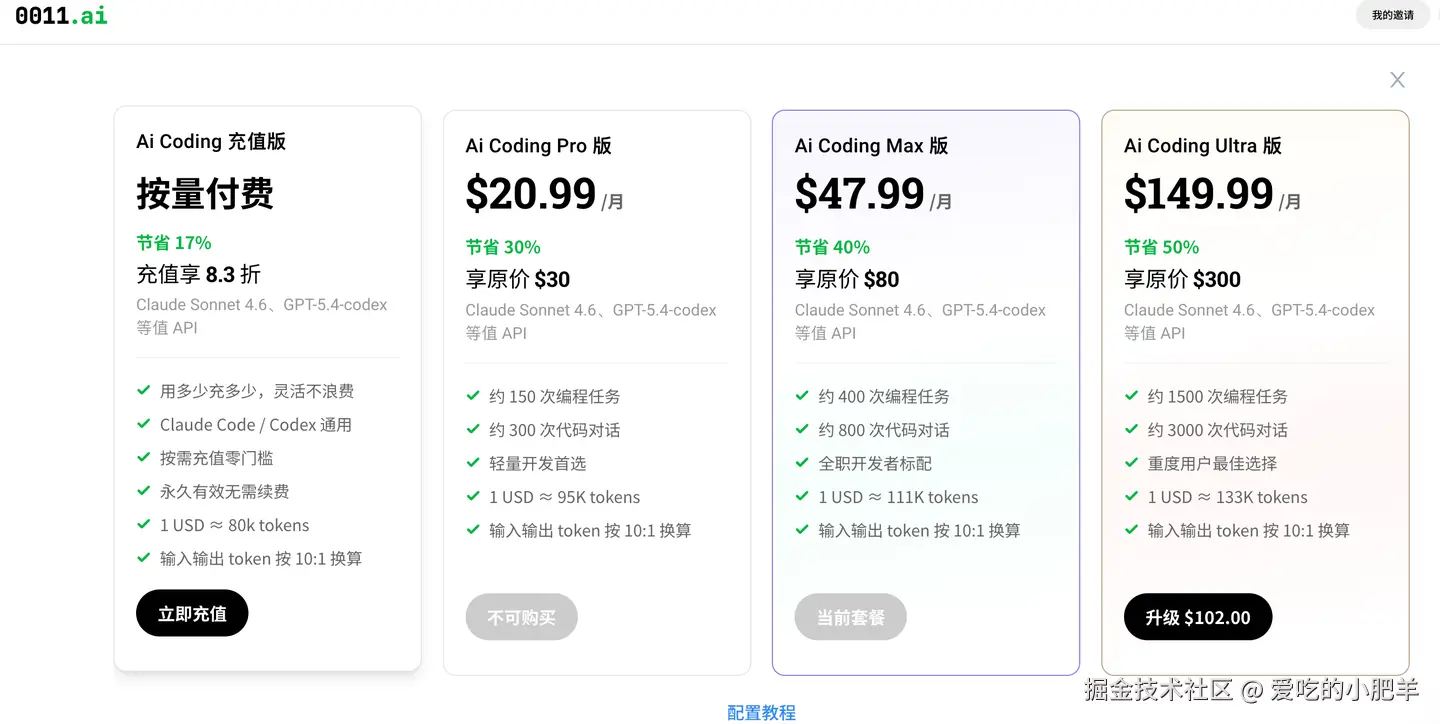1440x724 pixels.
Task: Click the 升级 $102.00 upgrade button
Action: click(1197, 617)
